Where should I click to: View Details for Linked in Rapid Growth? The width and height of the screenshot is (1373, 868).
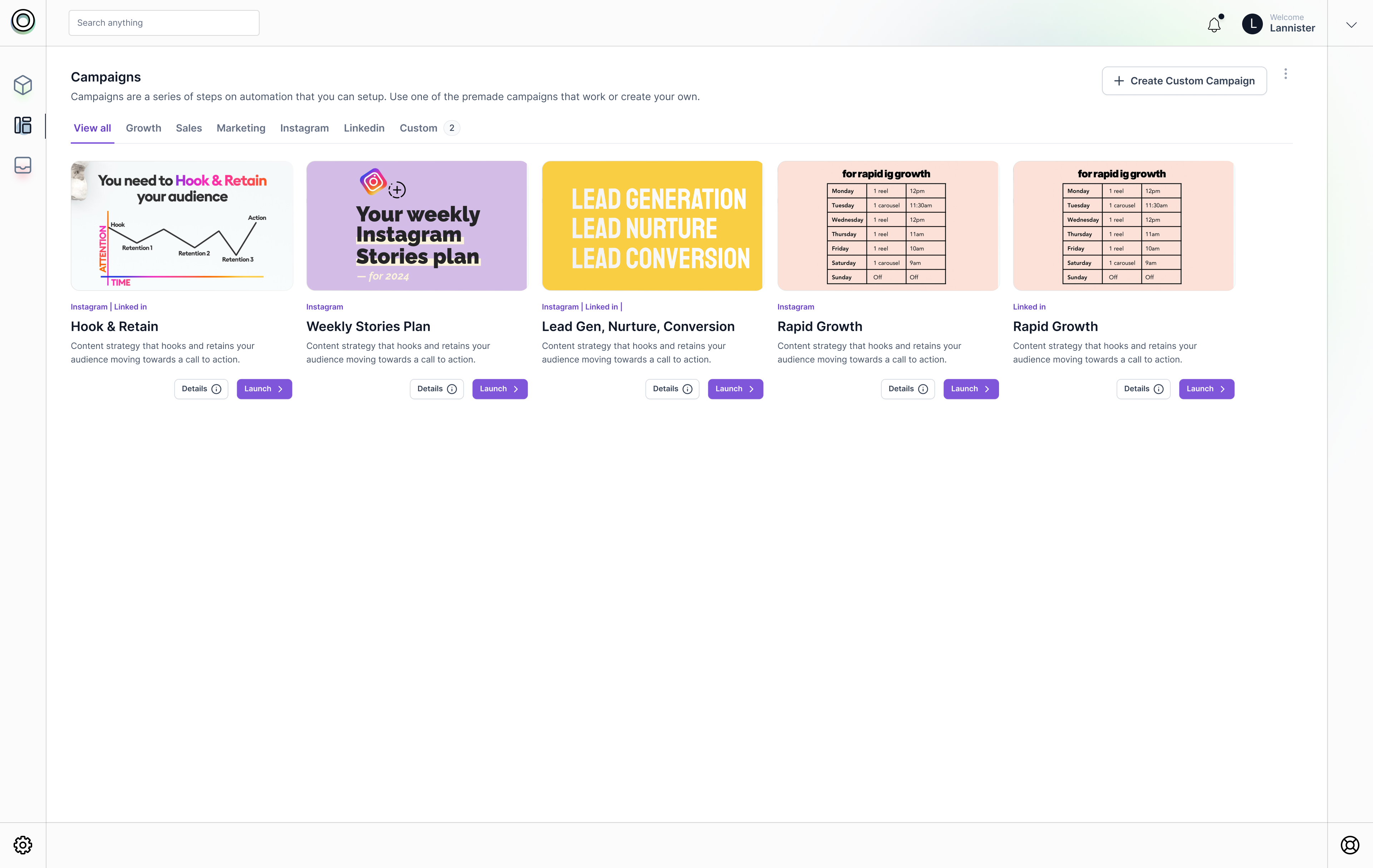pos(1143,389)
